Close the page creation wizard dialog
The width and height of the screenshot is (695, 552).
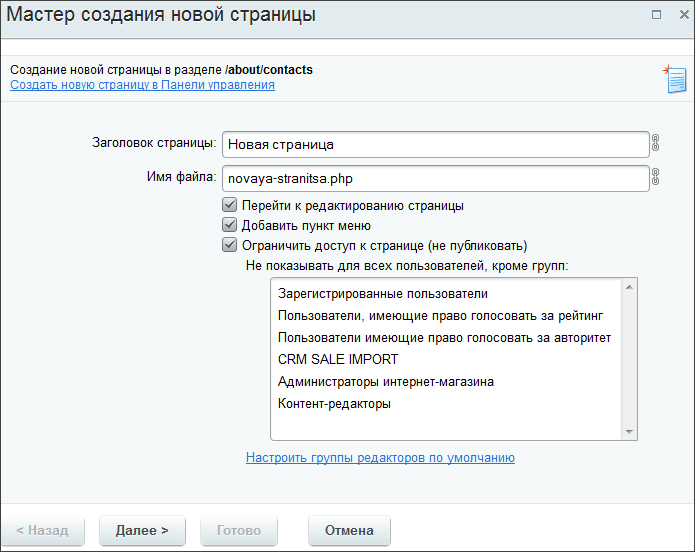click(678, 15)
